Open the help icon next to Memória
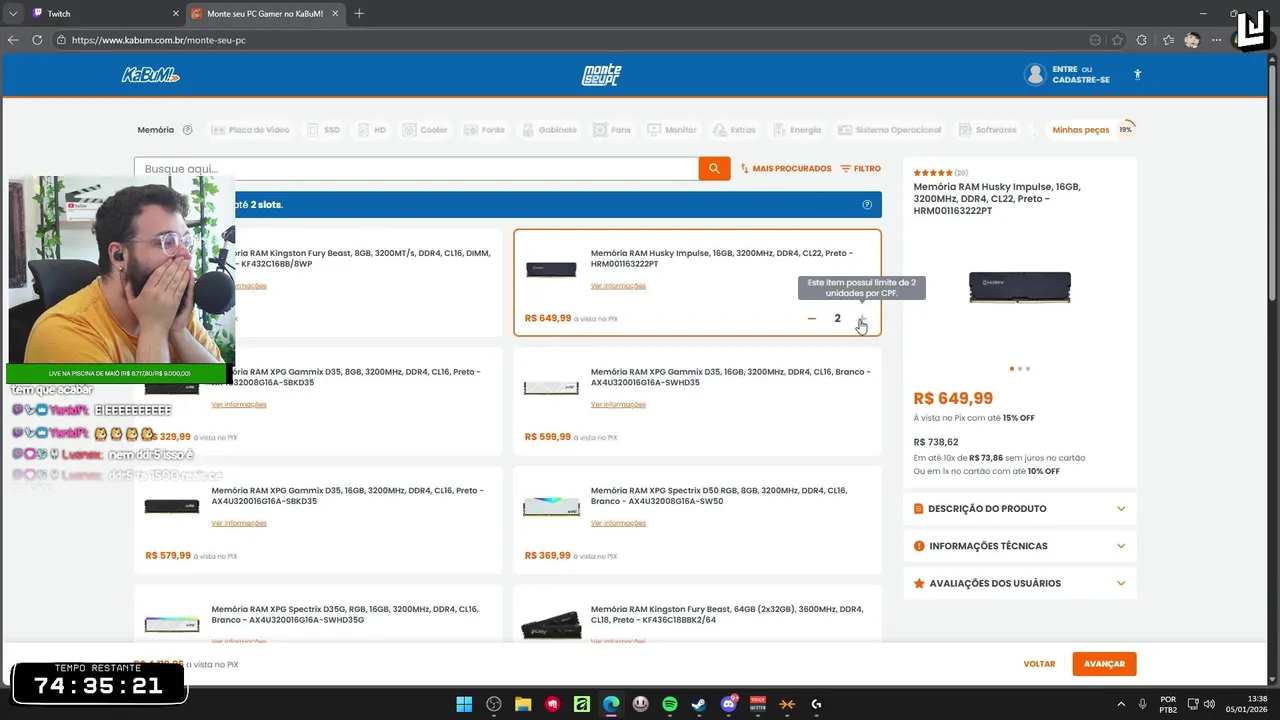This screenshot has width=1280, height=720. pos(185,130)
